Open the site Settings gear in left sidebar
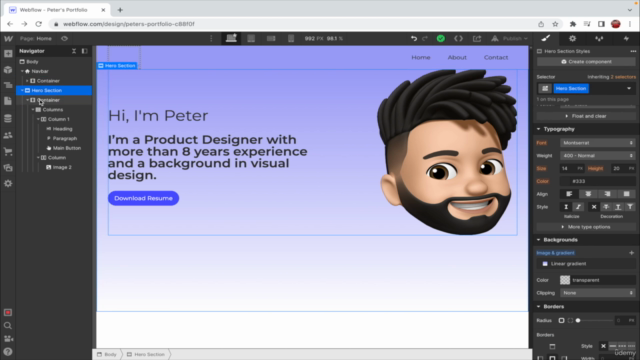Viewport: 640px width, 360px height. click(8, 184)
